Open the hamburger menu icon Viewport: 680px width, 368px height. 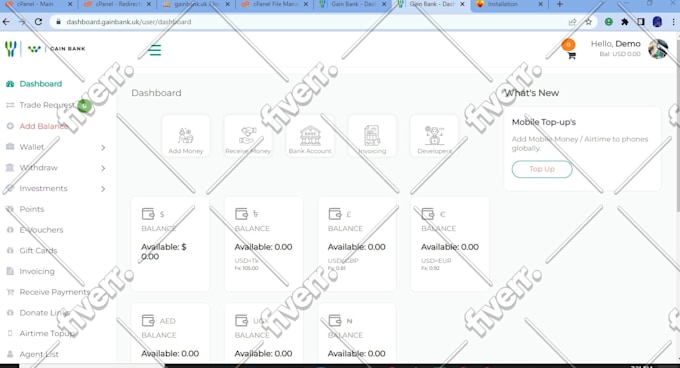point(154,50)
